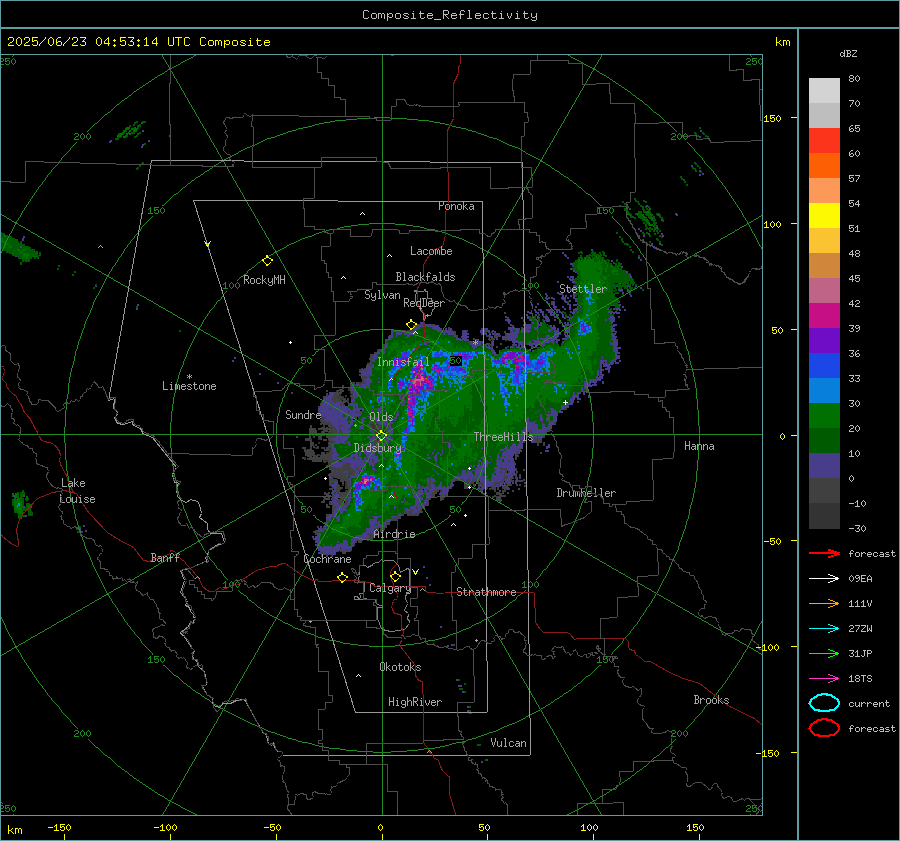Click the Calgary city label

390,588
